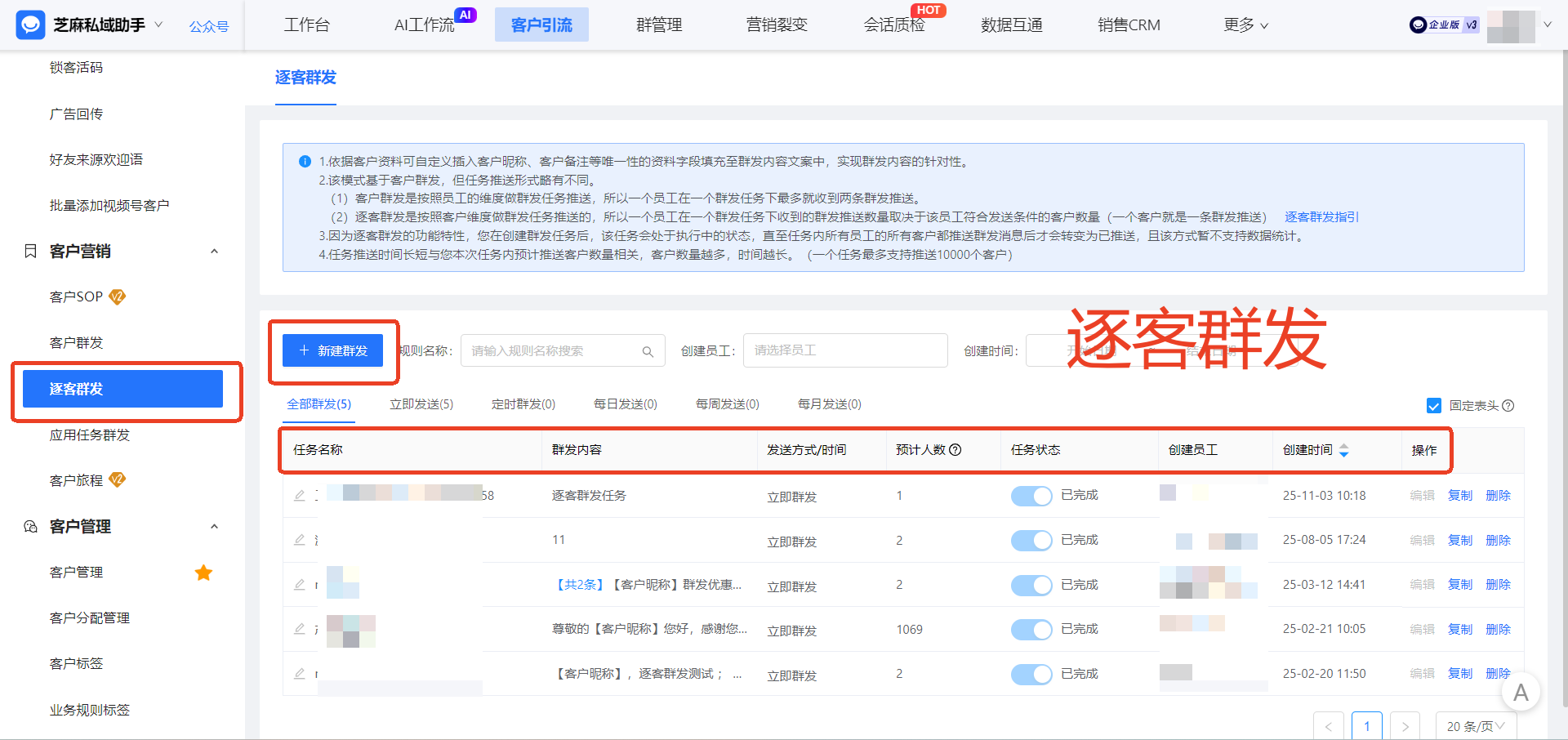1568x740 pixels.
Task: Switch to the 定时群发(0) tab
Action: 522,403
